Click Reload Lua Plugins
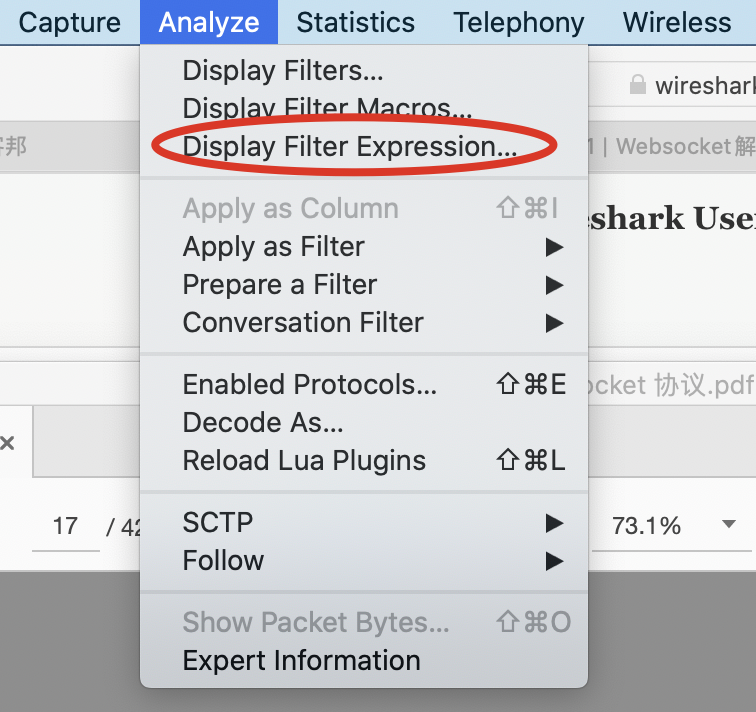Viewport: 756px width, 712px height. [304, 461]
